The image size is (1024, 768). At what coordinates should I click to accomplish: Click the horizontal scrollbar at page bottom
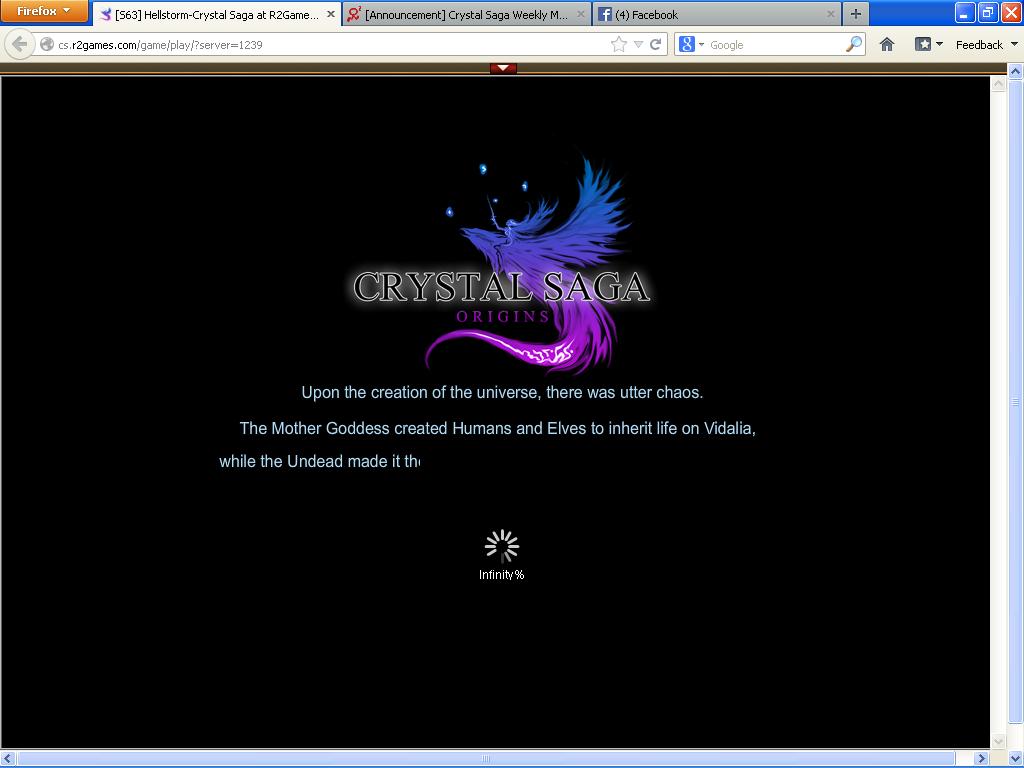[486, 758]
